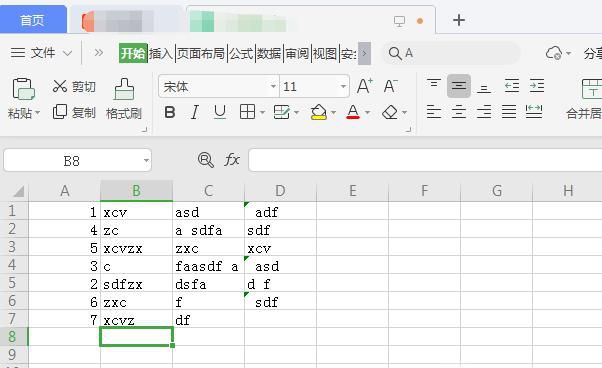Viewport: 602px width, 368px height.
Task: Open the Name Box dropdown arrow
Action: tap(146, 160)
